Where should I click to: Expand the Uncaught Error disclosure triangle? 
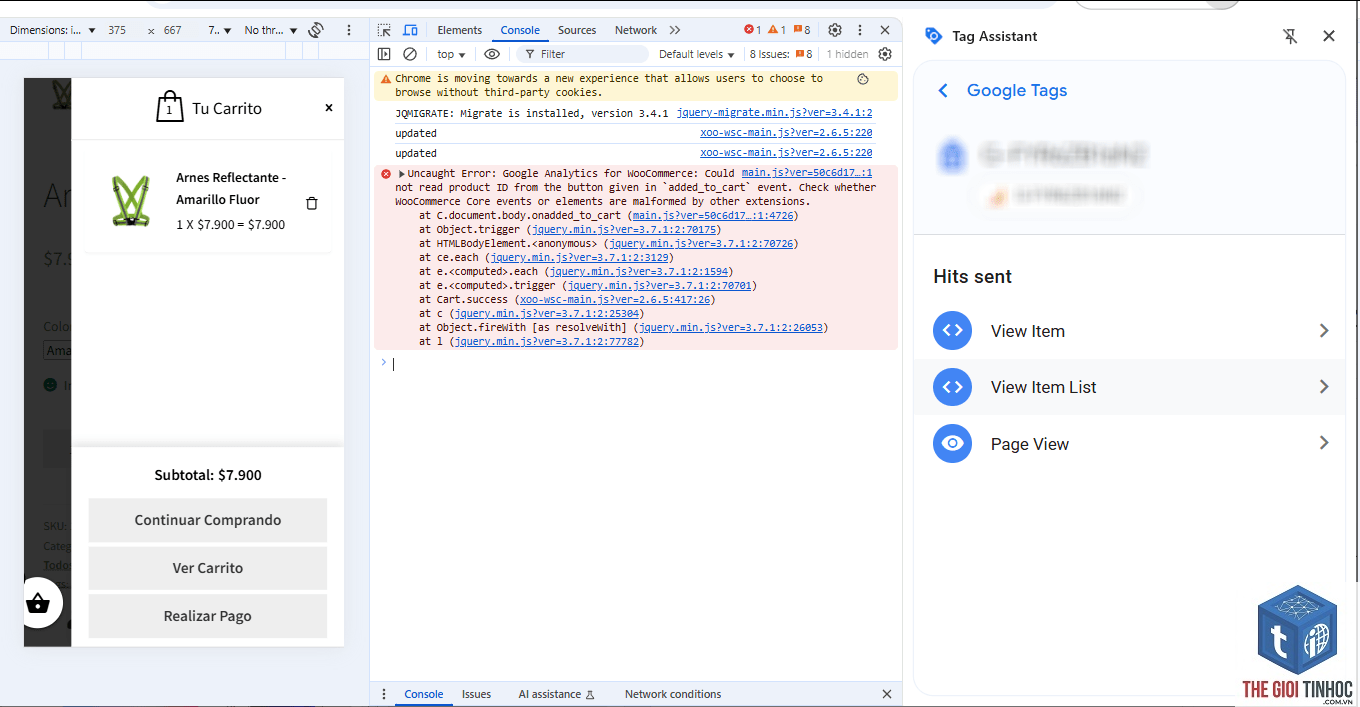pos(402,174)
